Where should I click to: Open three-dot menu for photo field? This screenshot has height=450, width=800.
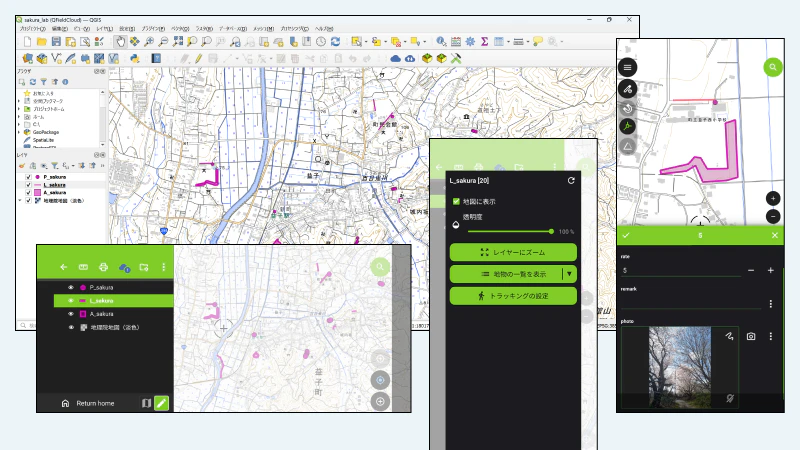click(x=770, y=336)
